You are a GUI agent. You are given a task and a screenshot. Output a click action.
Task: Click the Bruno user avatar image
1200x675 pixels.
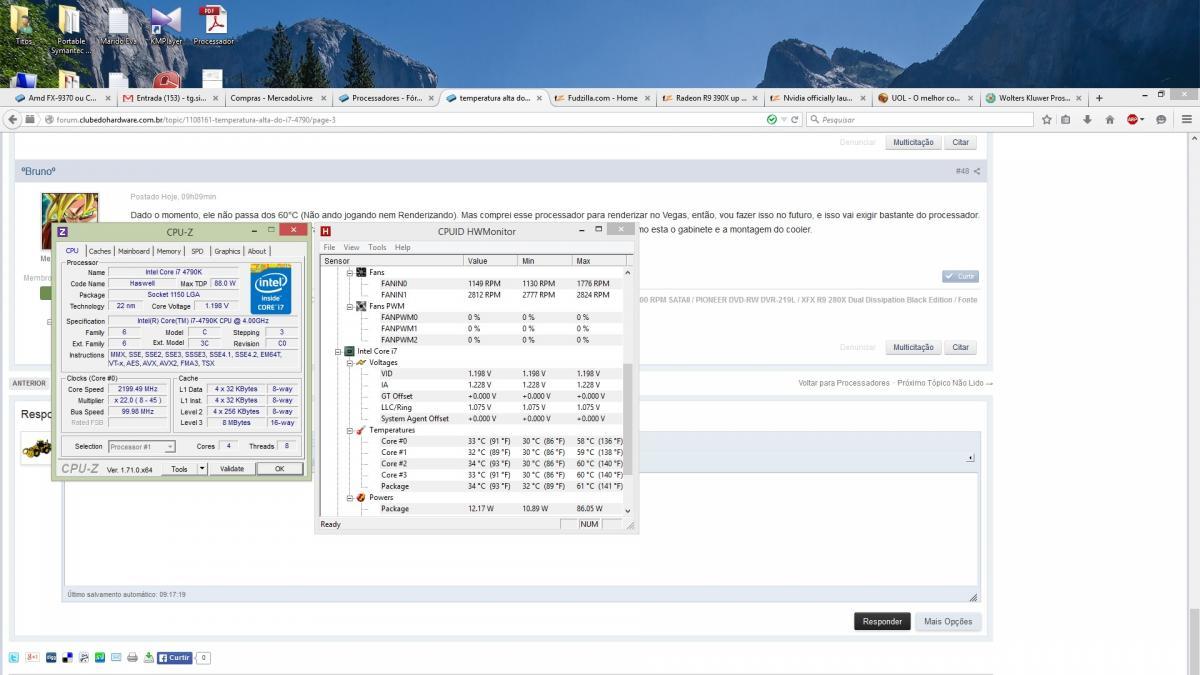70,222
